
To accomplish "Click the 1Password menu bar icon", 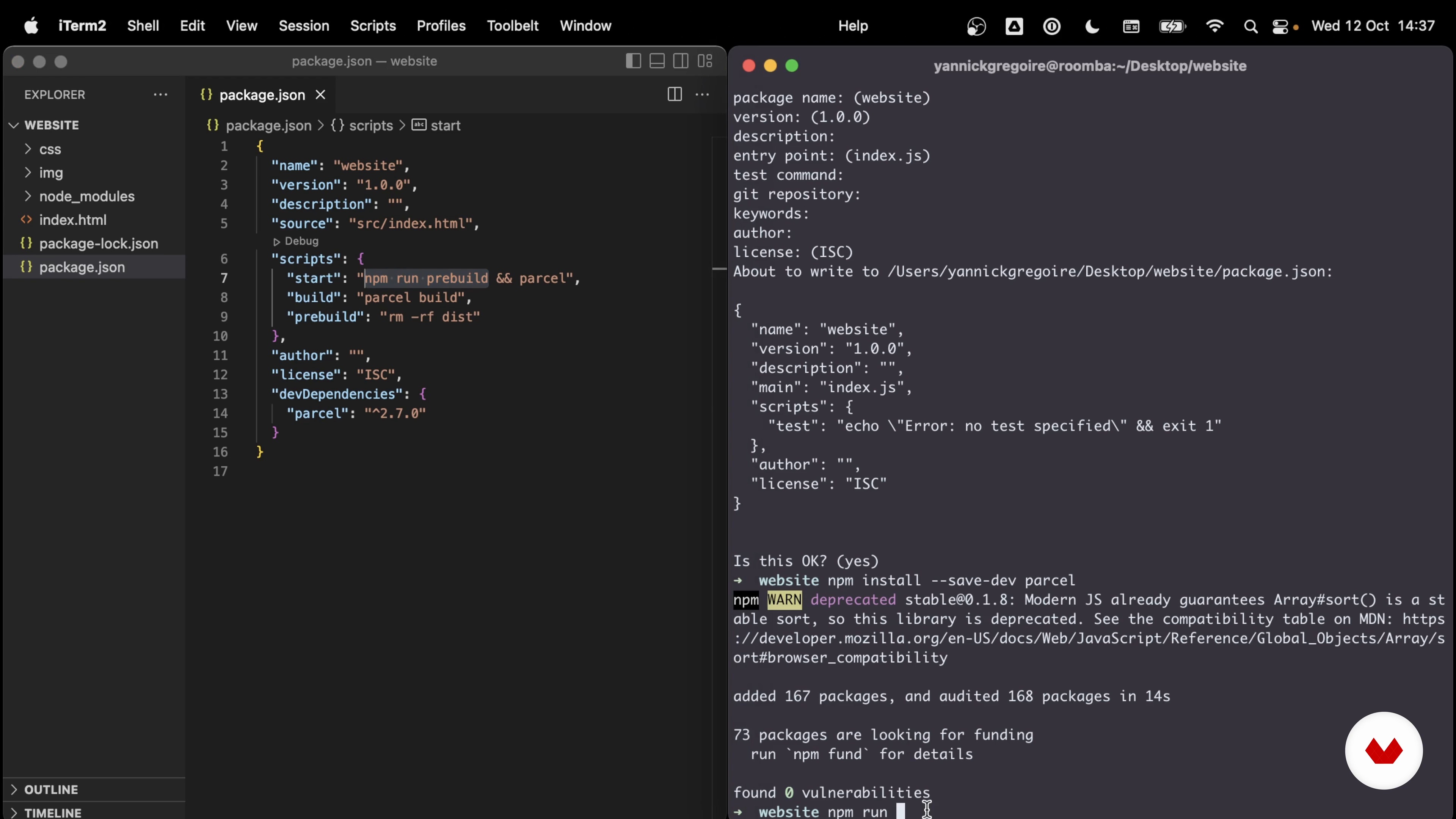I will (x=1051, y=26).
